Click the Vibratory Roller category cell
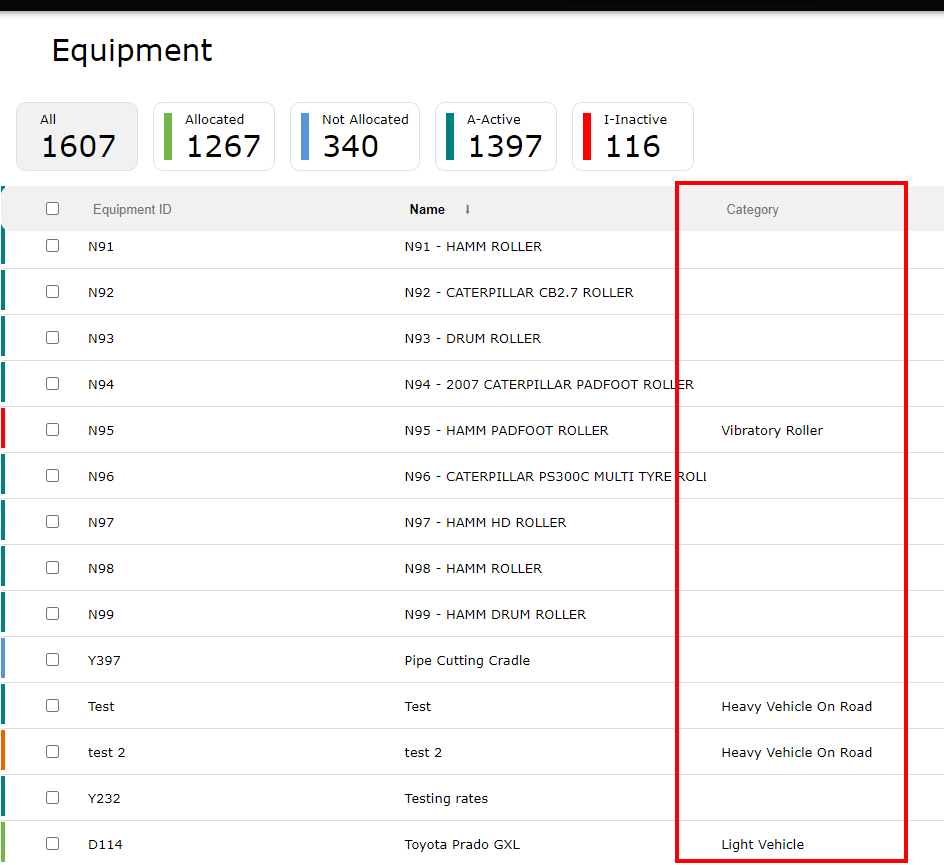The image size is (944, 865). point(772,430)
